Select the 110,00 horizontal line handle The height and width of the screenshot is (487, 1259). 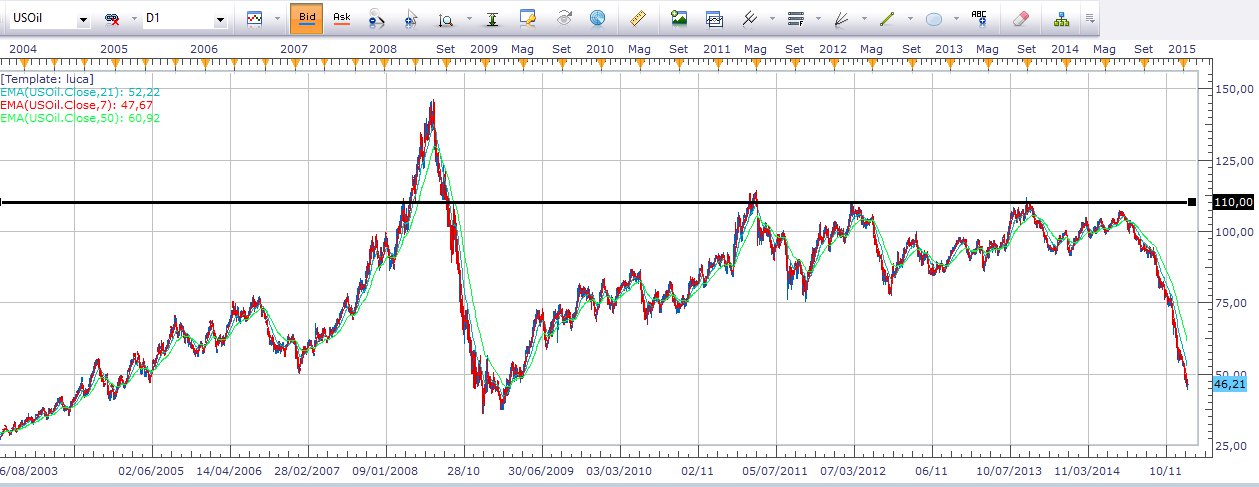[1192, 203]
